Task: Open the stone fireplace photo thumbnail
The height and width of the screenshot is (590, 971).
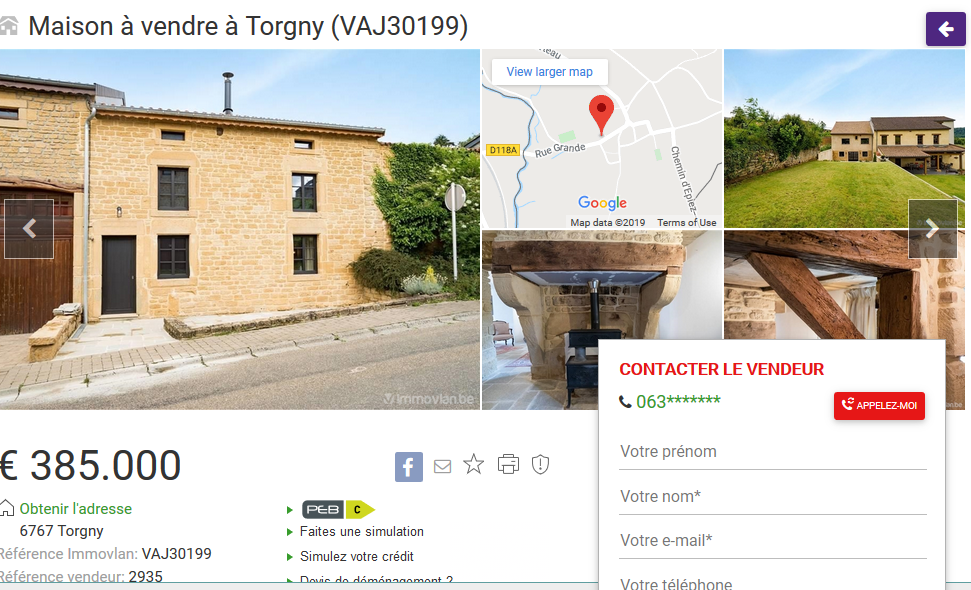Action: click(540, 320)
